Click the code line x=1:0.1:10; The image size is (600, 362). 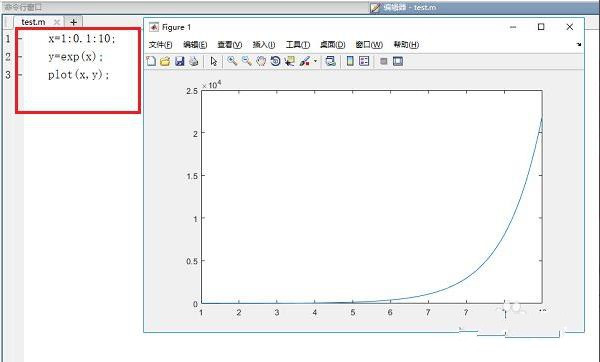tap(82, 38)
